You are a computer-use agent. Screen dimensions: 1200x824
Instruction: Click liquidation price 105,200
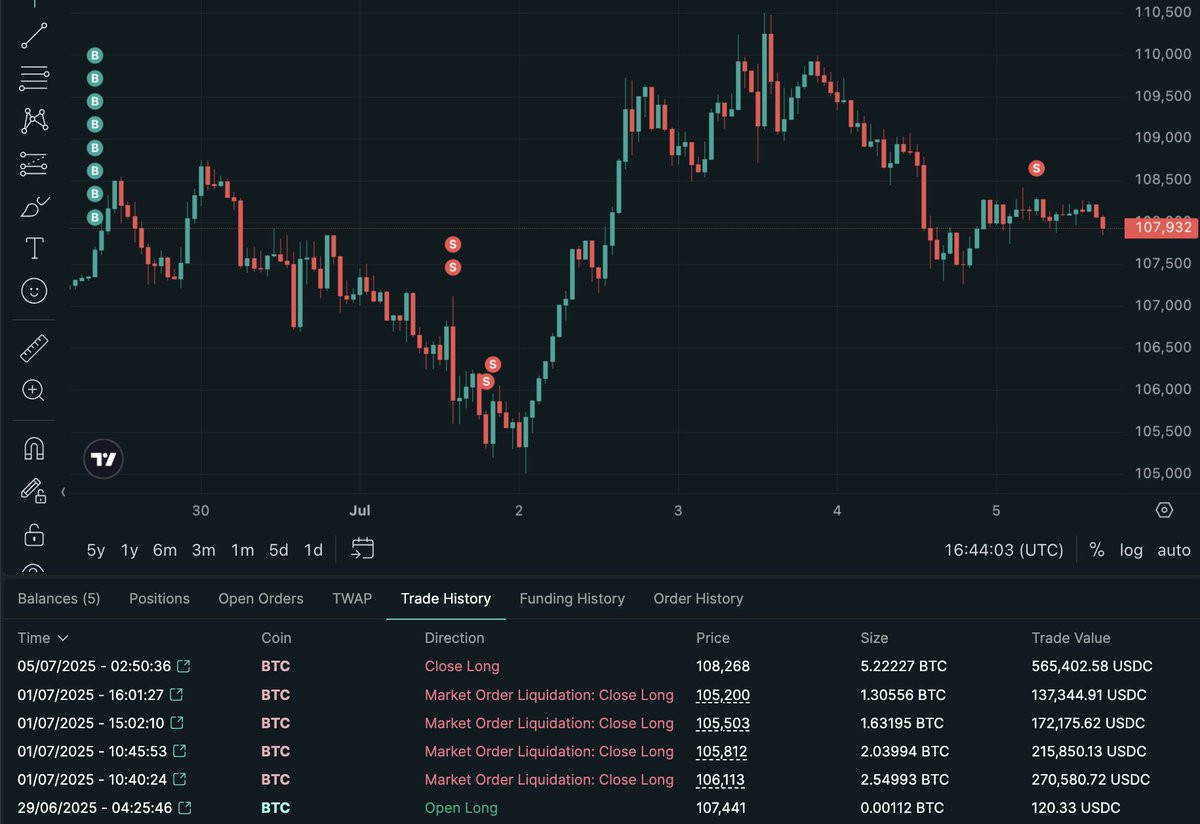(723, 695)
